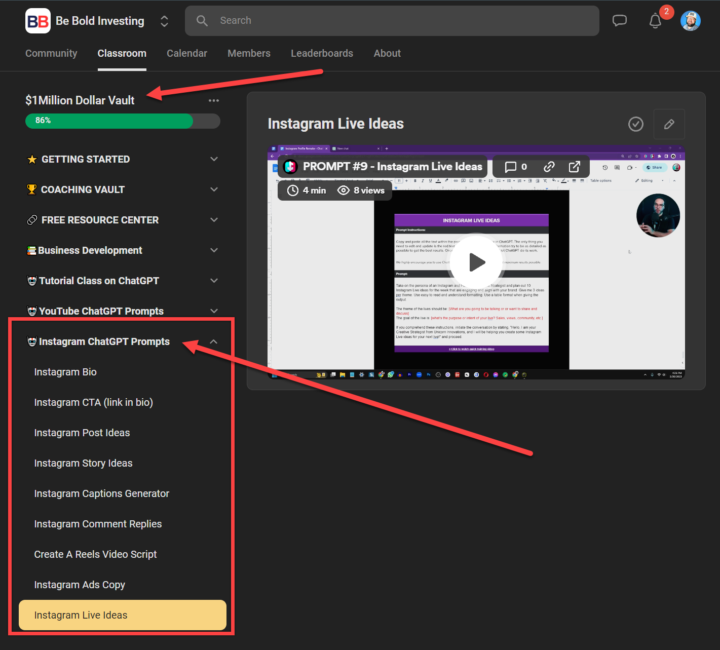This screenshot has width=720, height=650.
Task: Click the pencil edit lesson icon
Action: (x=670, y=124)
